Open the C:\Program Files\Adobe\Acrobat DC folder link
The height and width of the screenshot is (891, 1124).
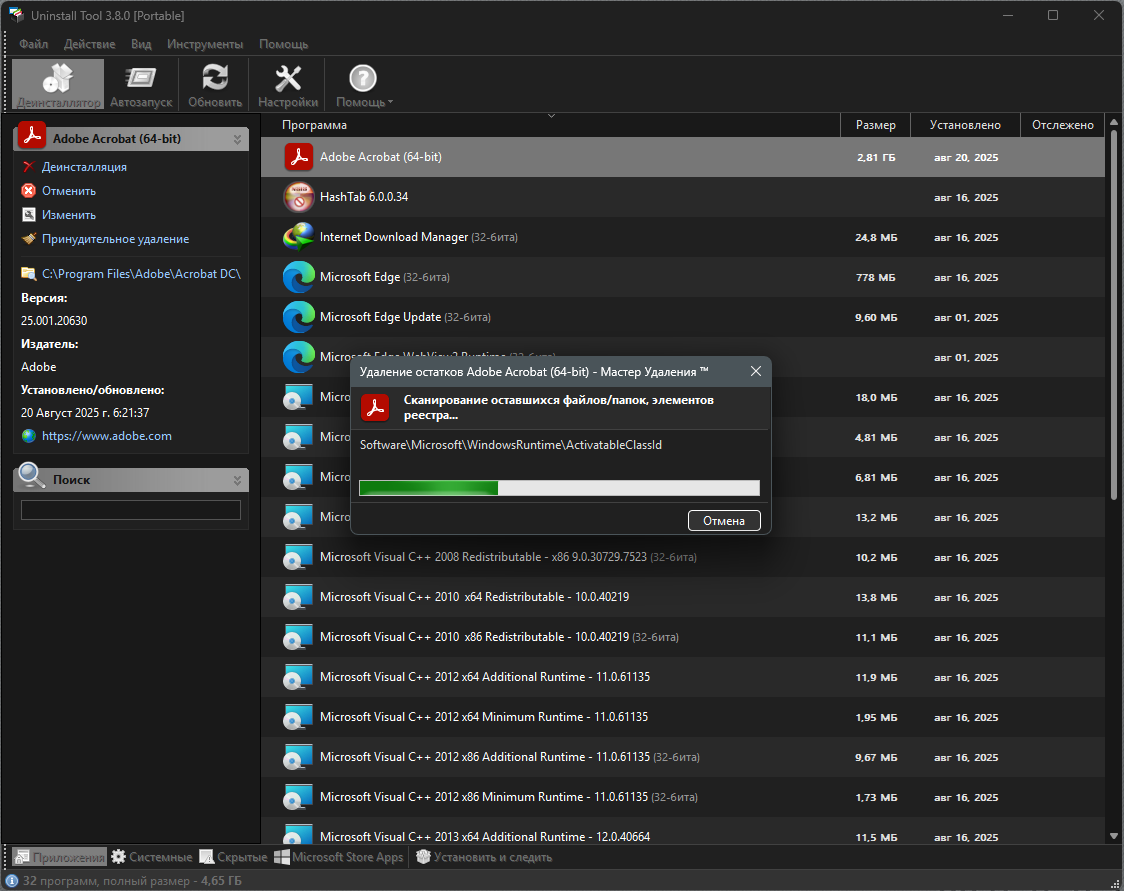tap(141, 273)
